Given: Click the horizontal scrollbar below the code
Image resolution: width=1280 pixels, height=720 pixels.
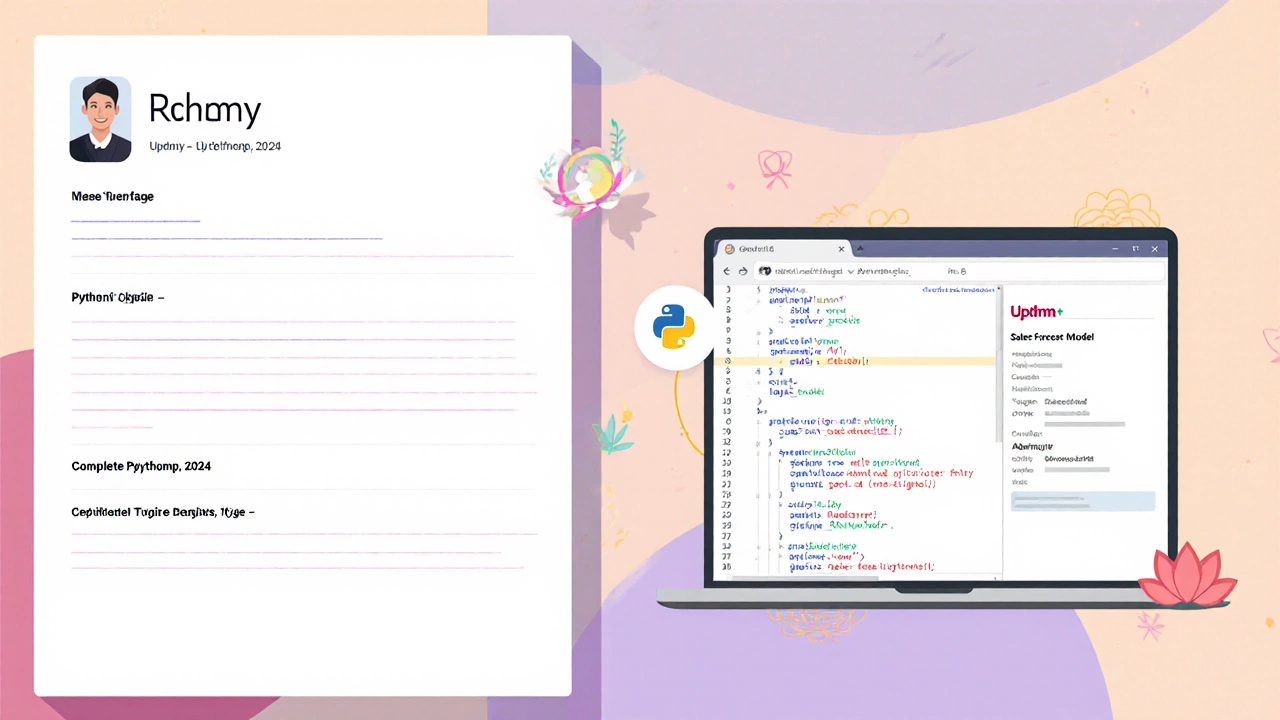Looking at the screenshot, I should [860, 577].
